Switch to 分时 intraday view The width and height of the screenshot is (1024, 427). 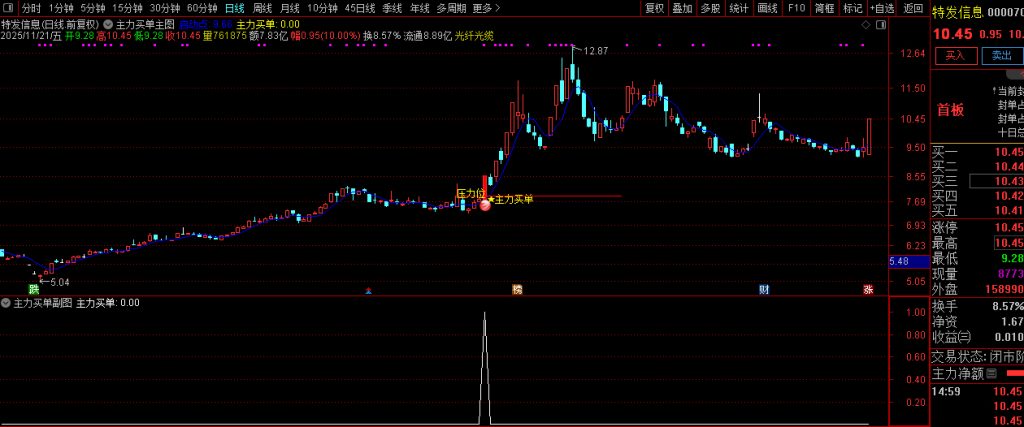click(x=31, y=8)
